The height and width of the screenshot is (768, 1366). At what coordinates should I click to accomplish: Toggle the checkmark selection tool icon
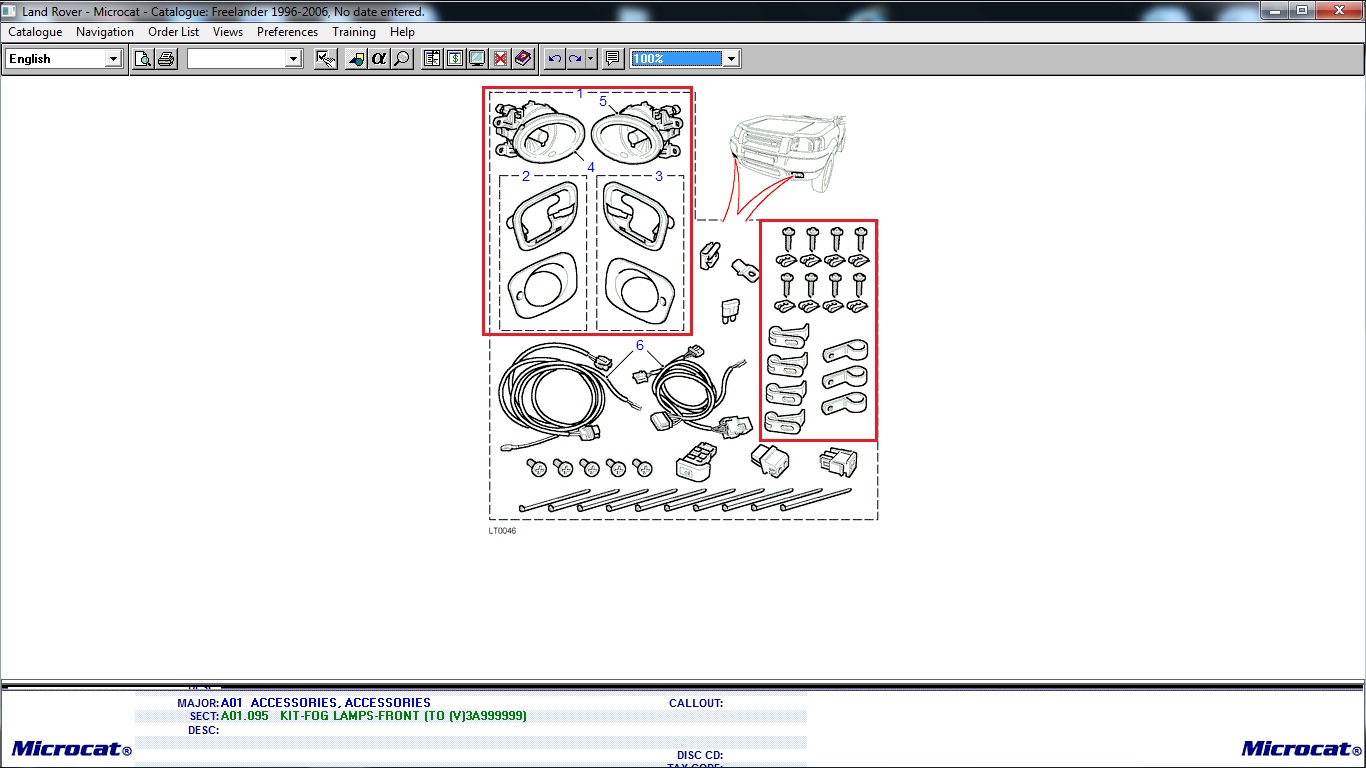click(326, 59)
